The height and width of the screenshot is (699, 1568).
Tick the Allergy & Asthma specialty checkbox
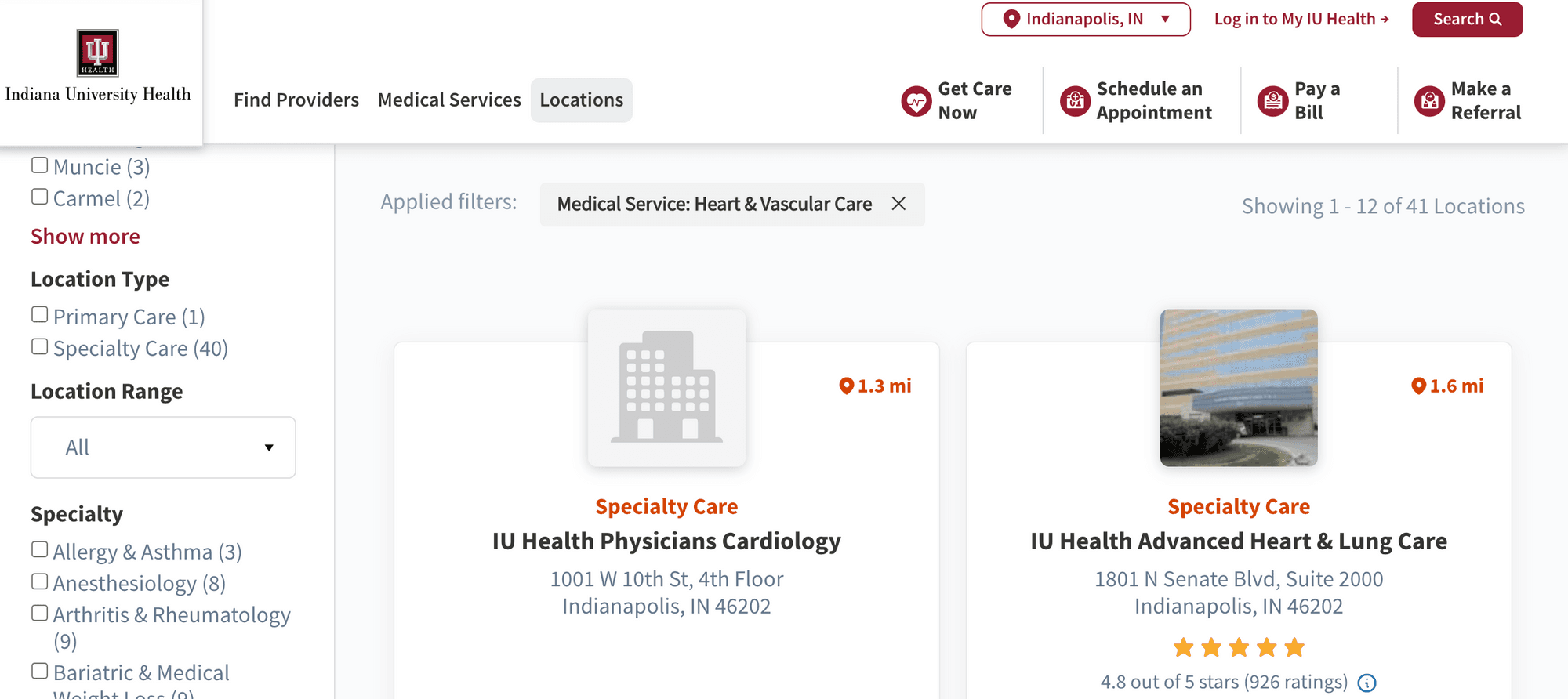point(40,550)
